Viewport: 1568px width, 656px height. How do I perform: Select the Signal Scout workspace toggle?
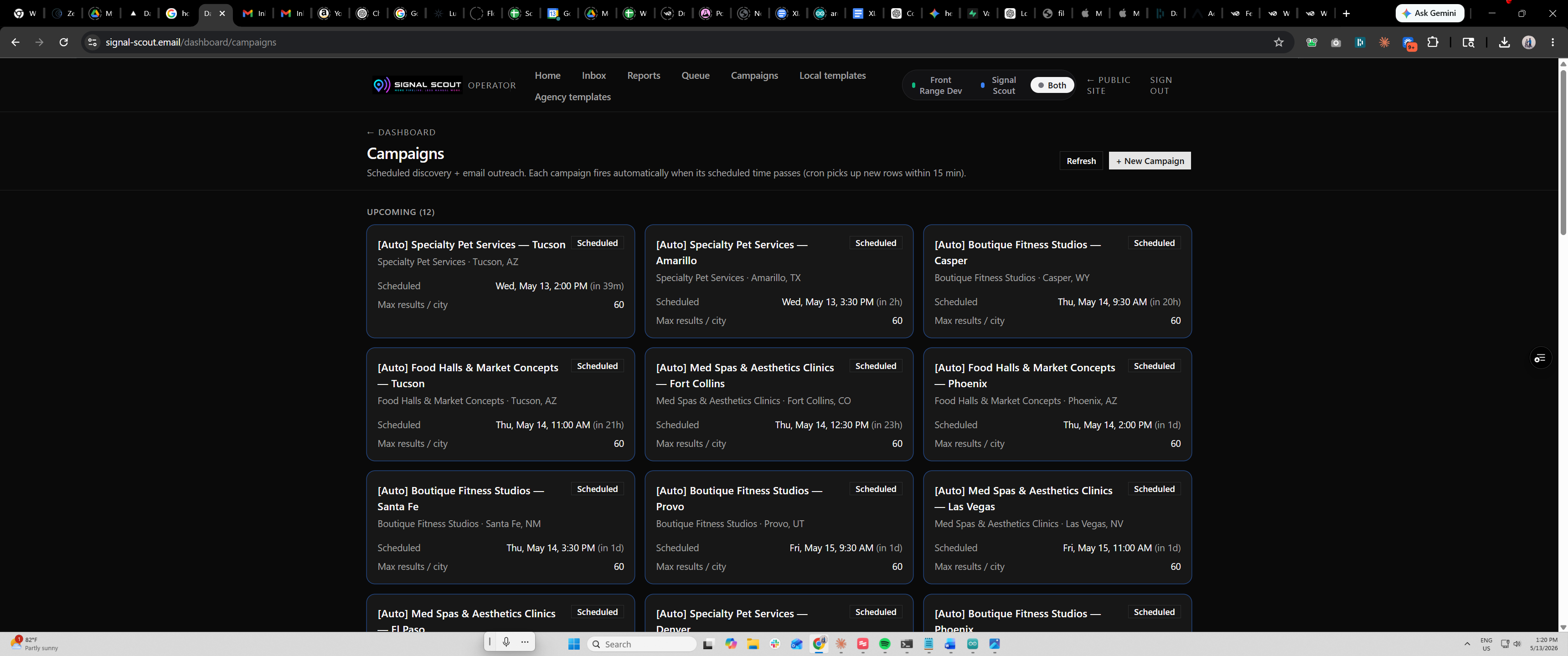tap(999, 85)
